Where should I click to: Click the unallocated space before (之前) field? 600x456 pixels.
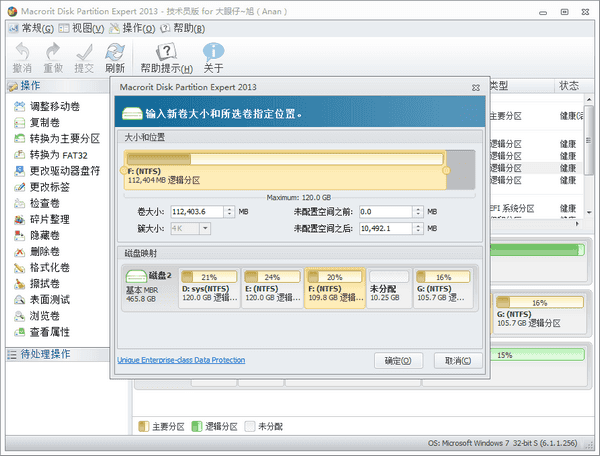(385, 212)
